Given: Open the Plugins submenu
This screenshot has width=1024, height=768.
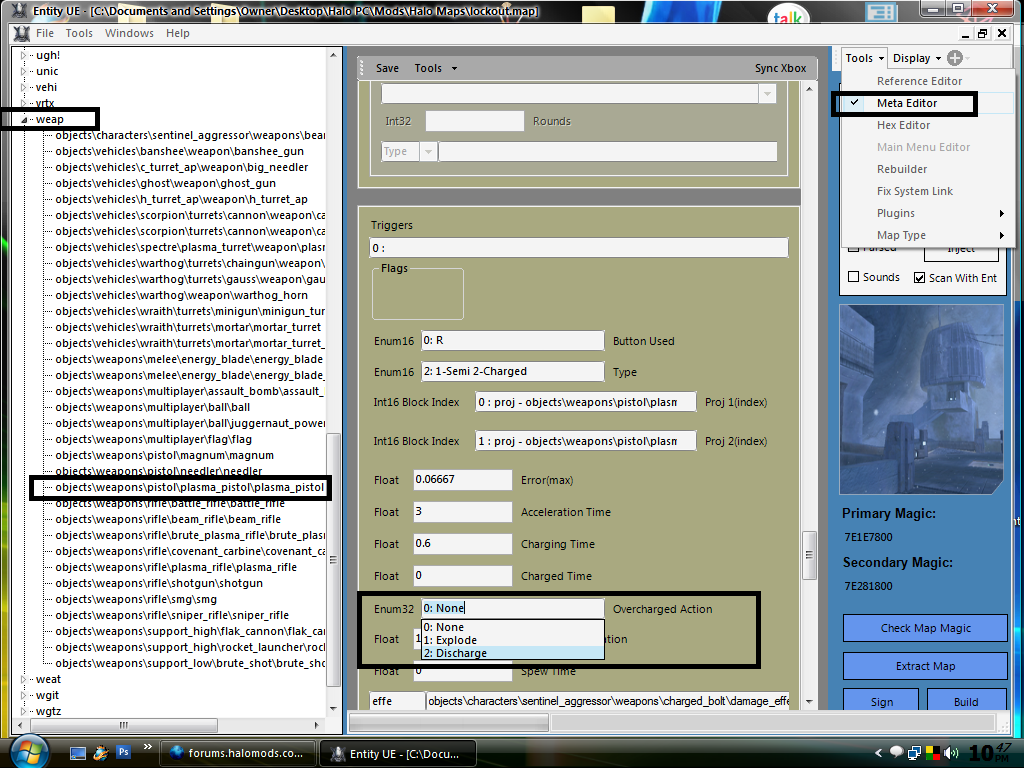Looking at the screenshot, I should pyautogui.click(x=929, y=214).
